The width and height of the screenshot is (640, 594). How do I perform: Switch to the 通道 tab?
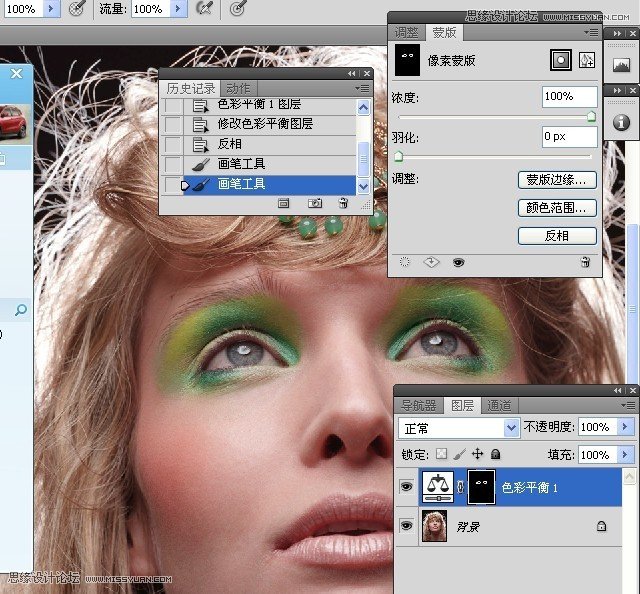pyautogui.click(x=499, y=405)
